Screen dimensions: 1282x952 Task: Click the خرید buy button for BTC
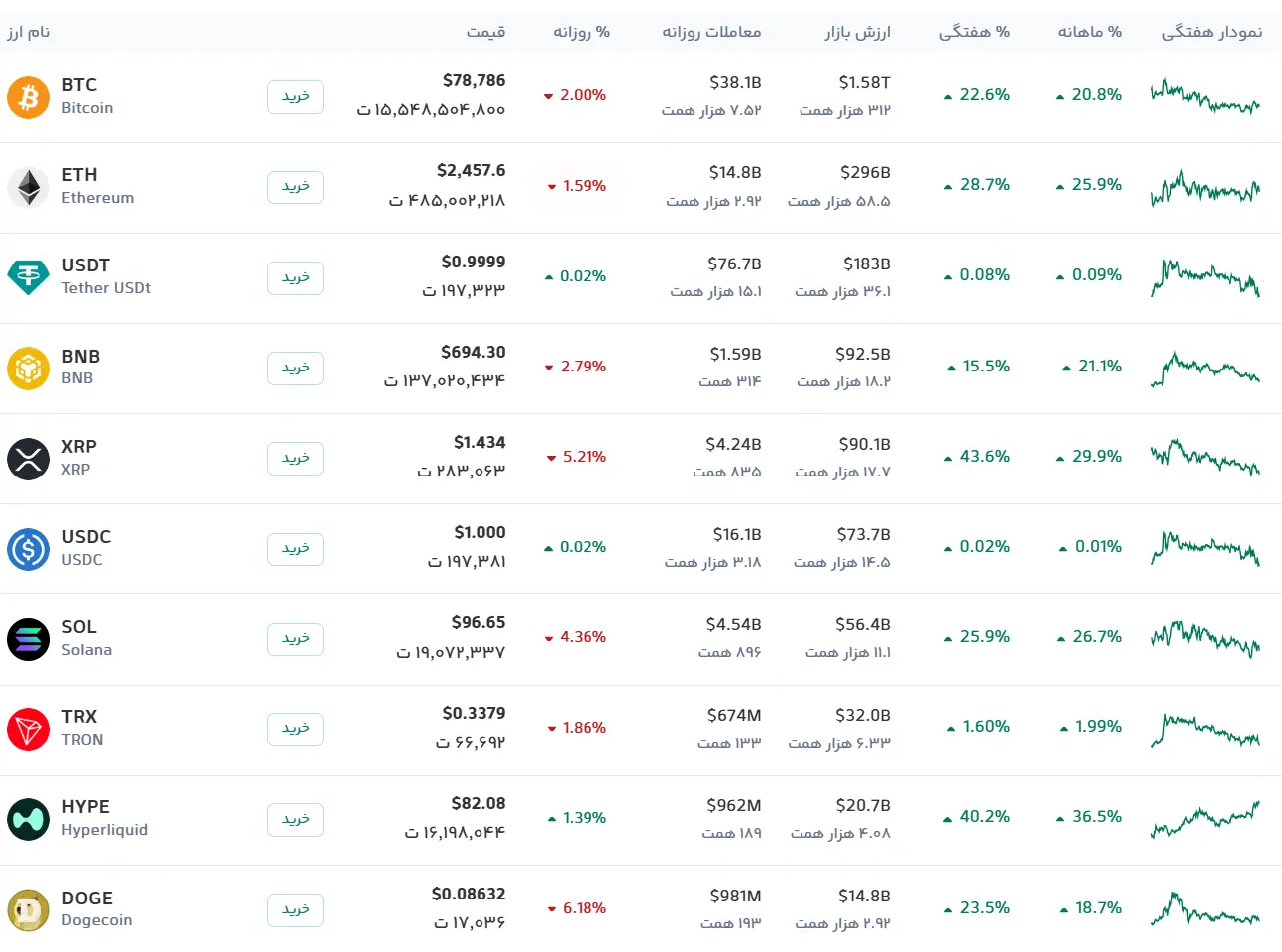click(295, 97)
